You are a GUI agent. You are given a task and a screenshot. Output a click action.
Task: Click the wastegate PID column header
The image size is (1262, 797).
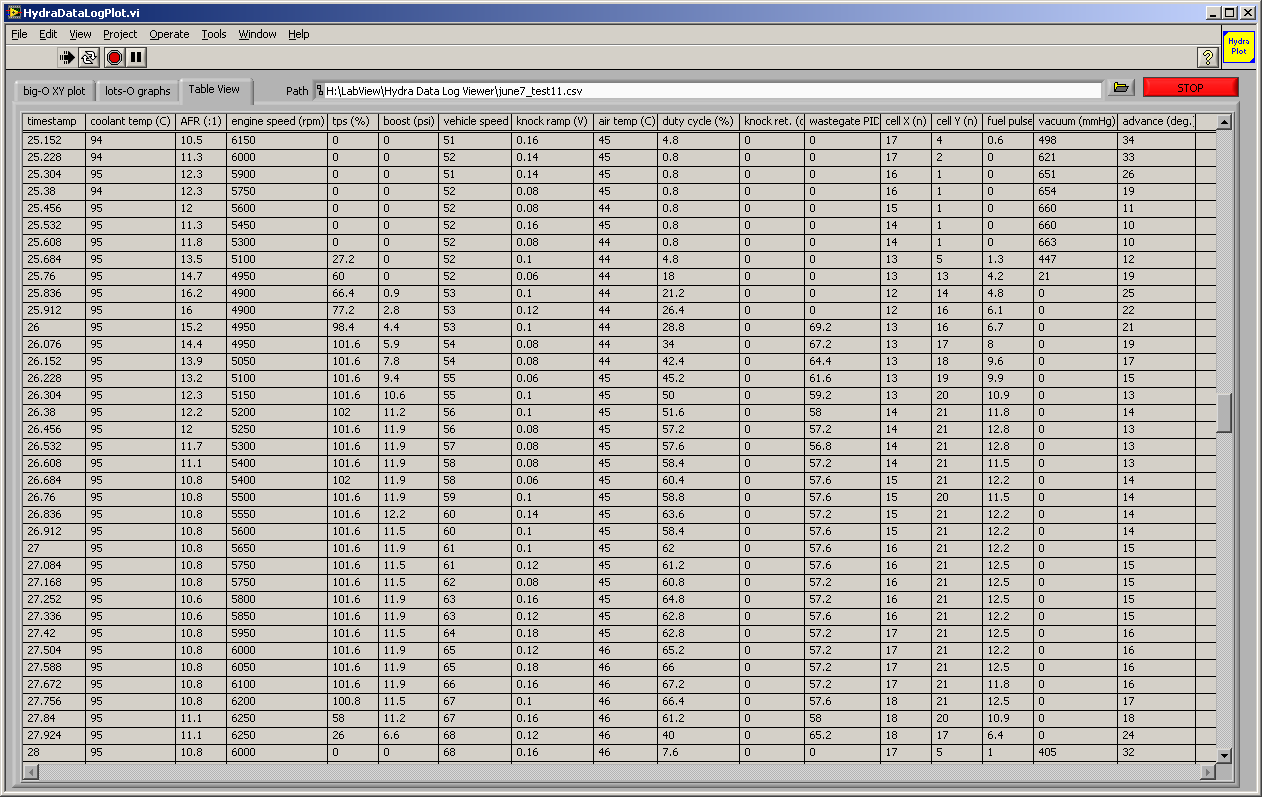(x=843, y=122)
